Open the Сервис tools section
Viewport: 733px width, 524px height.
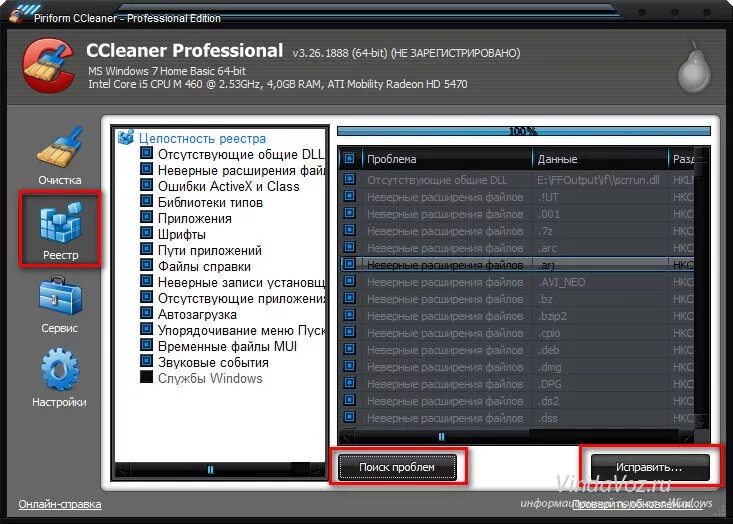point(59,305)
